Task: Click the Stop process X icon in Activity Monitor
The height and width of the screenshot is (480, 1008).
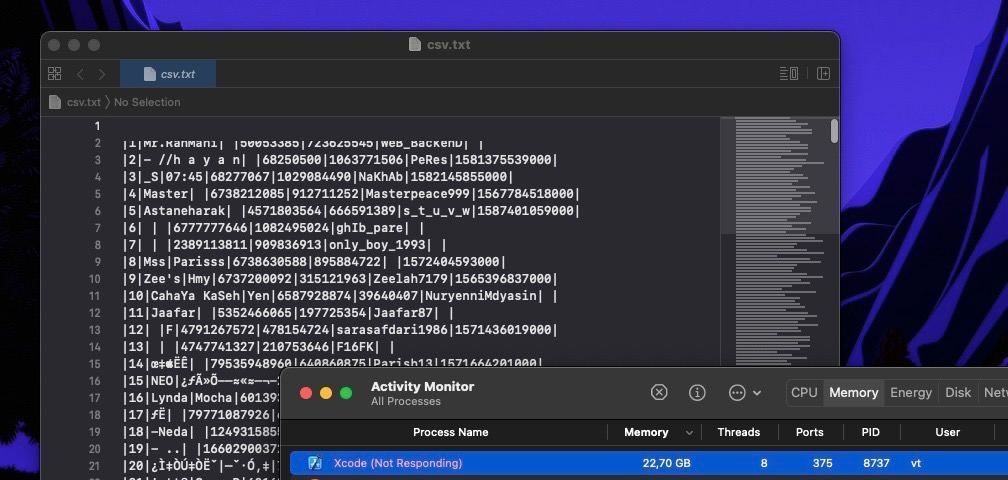Action: coord(659,393)
